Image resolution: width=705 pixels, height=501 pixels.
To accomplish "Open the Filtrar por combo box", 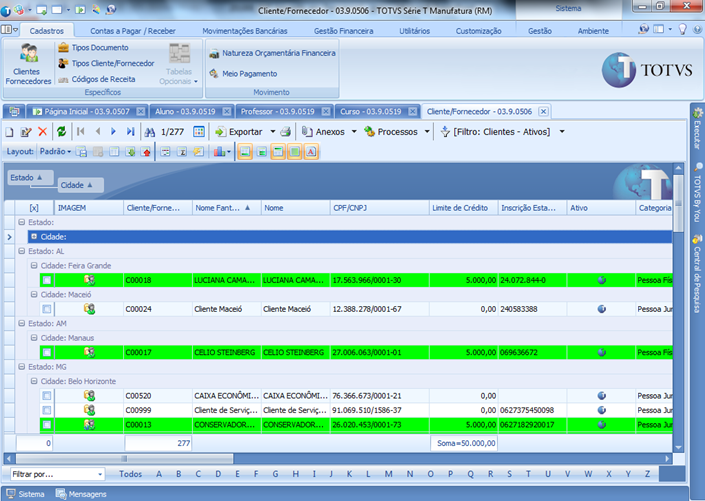I will [58, 474].
